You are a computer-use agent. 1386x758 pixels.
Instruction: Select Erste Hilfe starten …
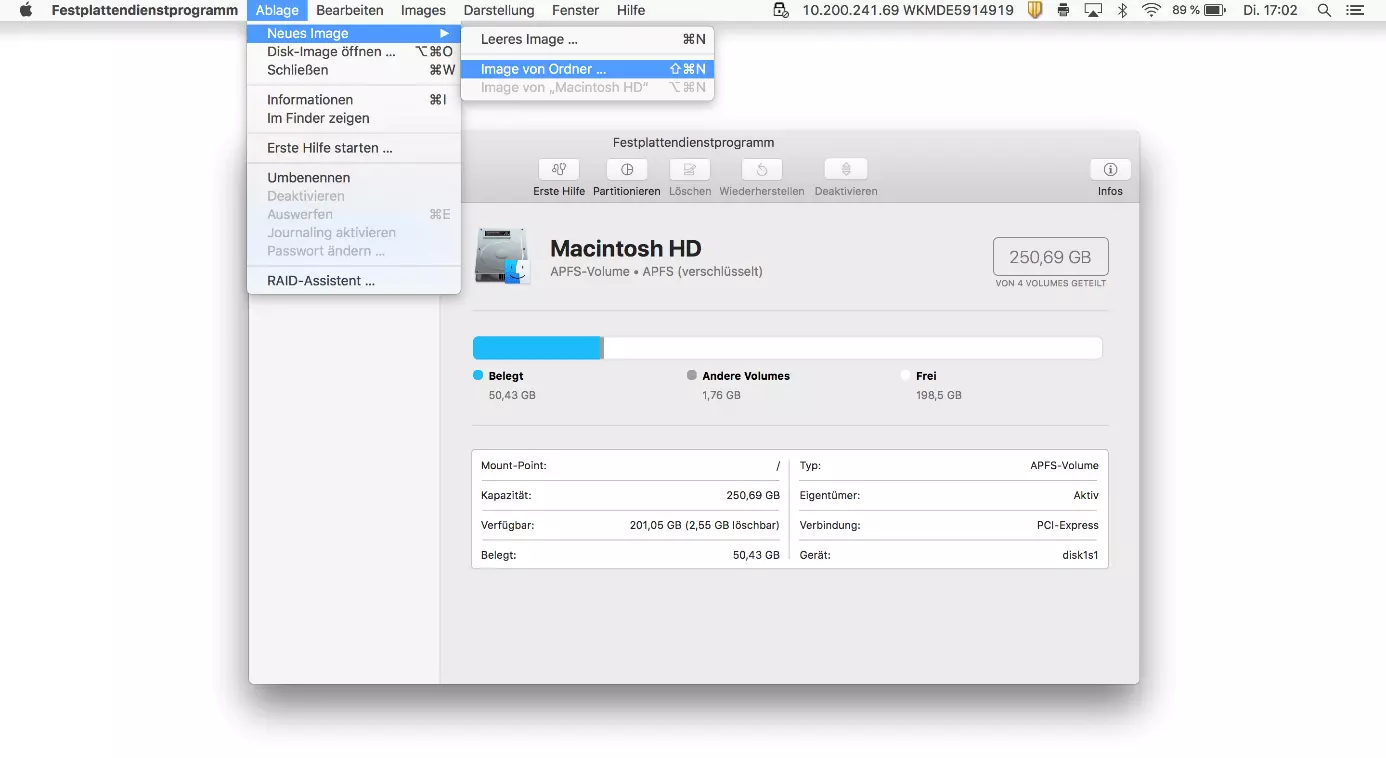point(354,148)
